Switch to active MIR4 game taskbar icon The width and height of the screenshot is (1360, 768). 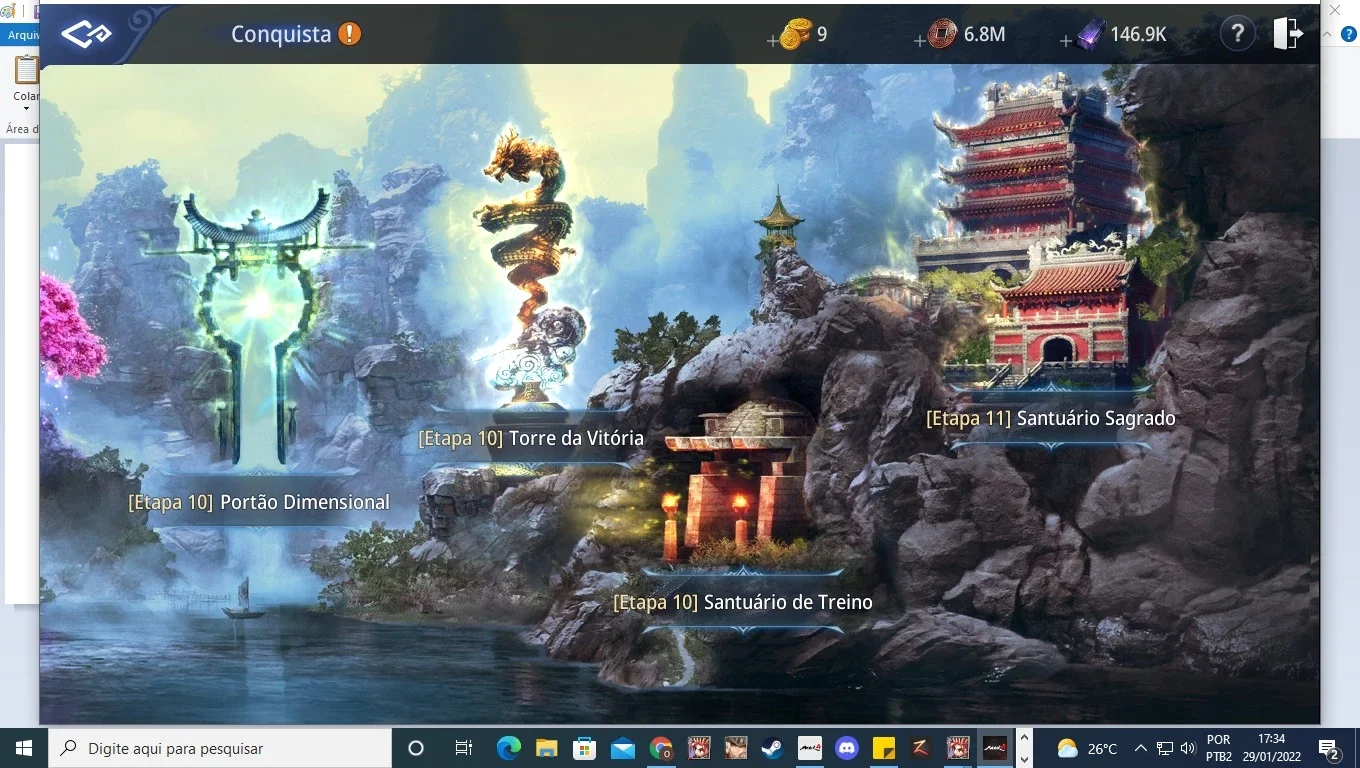pyautogui.click(x=996, y=748)
